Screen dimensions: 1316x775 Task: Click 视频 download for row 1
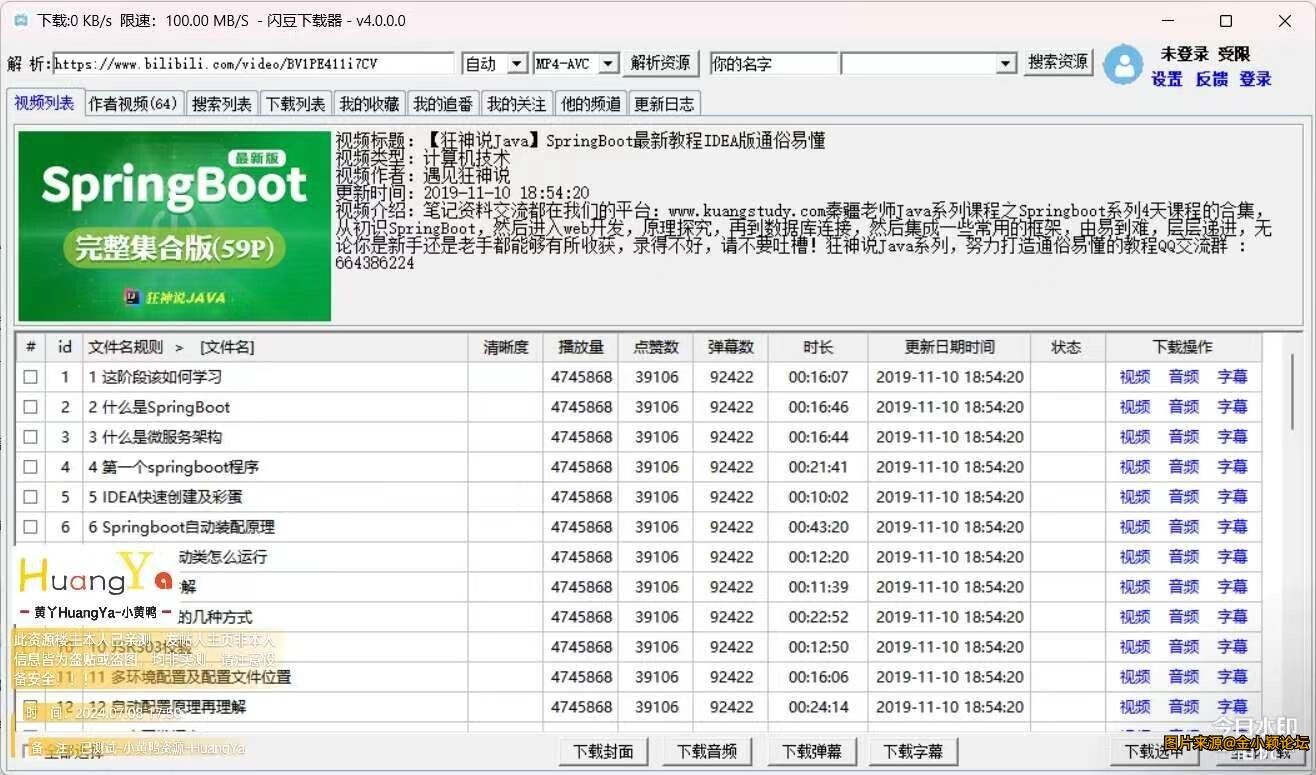[x=1135, y=377]
